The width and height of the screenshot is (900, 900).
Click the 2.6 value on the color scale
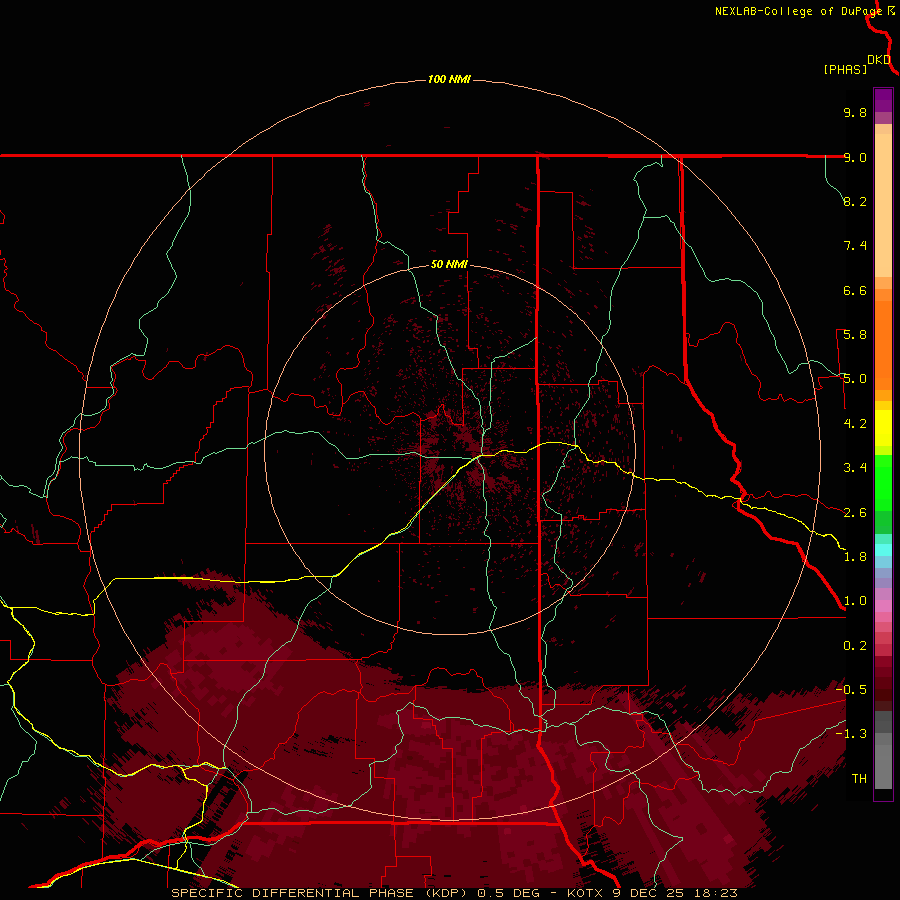tap(855, 513)
